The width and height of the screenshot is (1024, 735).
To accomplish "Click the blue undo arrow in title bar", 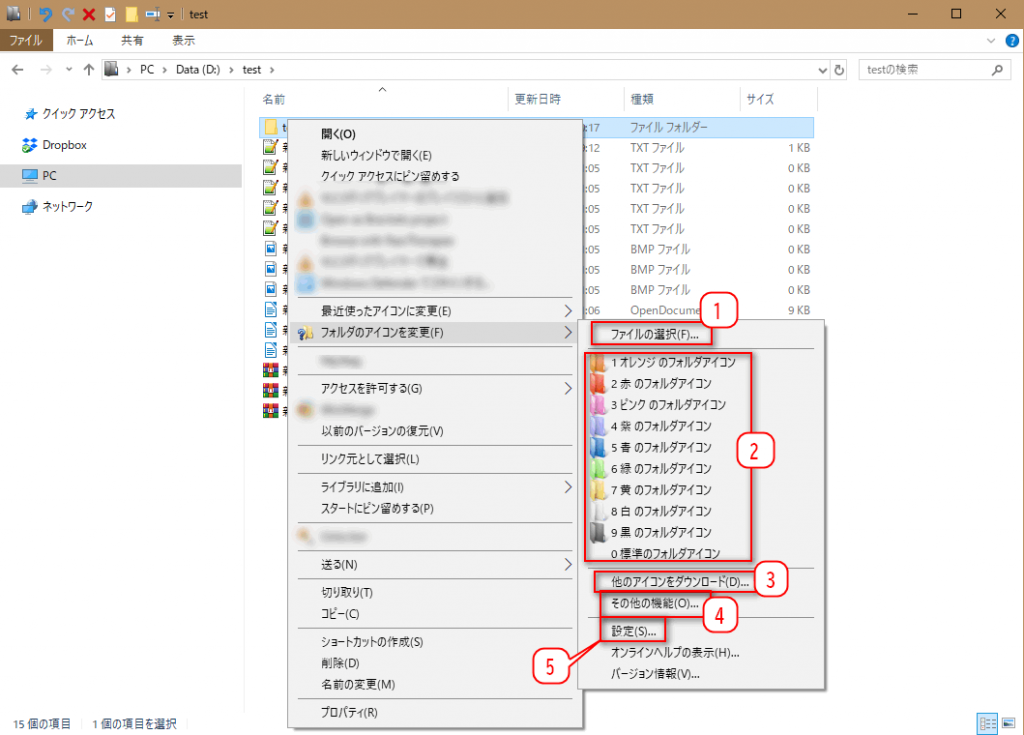I will [45, 14].
